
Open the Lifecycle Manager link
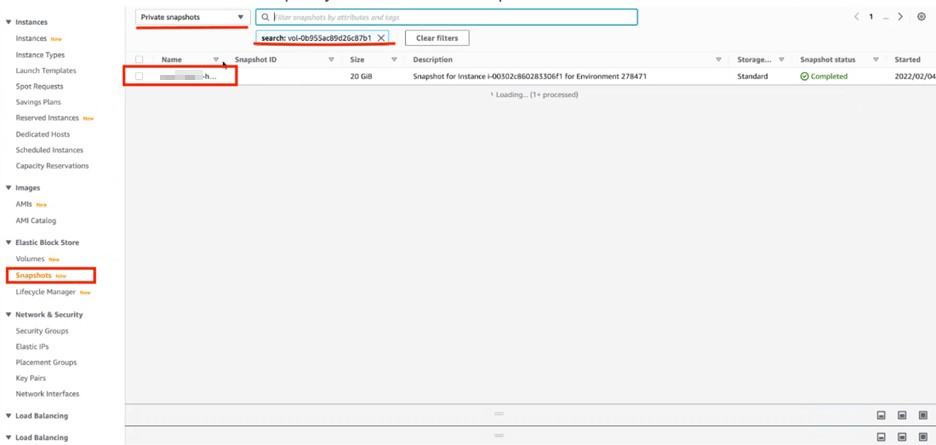[x=46, y=292]
